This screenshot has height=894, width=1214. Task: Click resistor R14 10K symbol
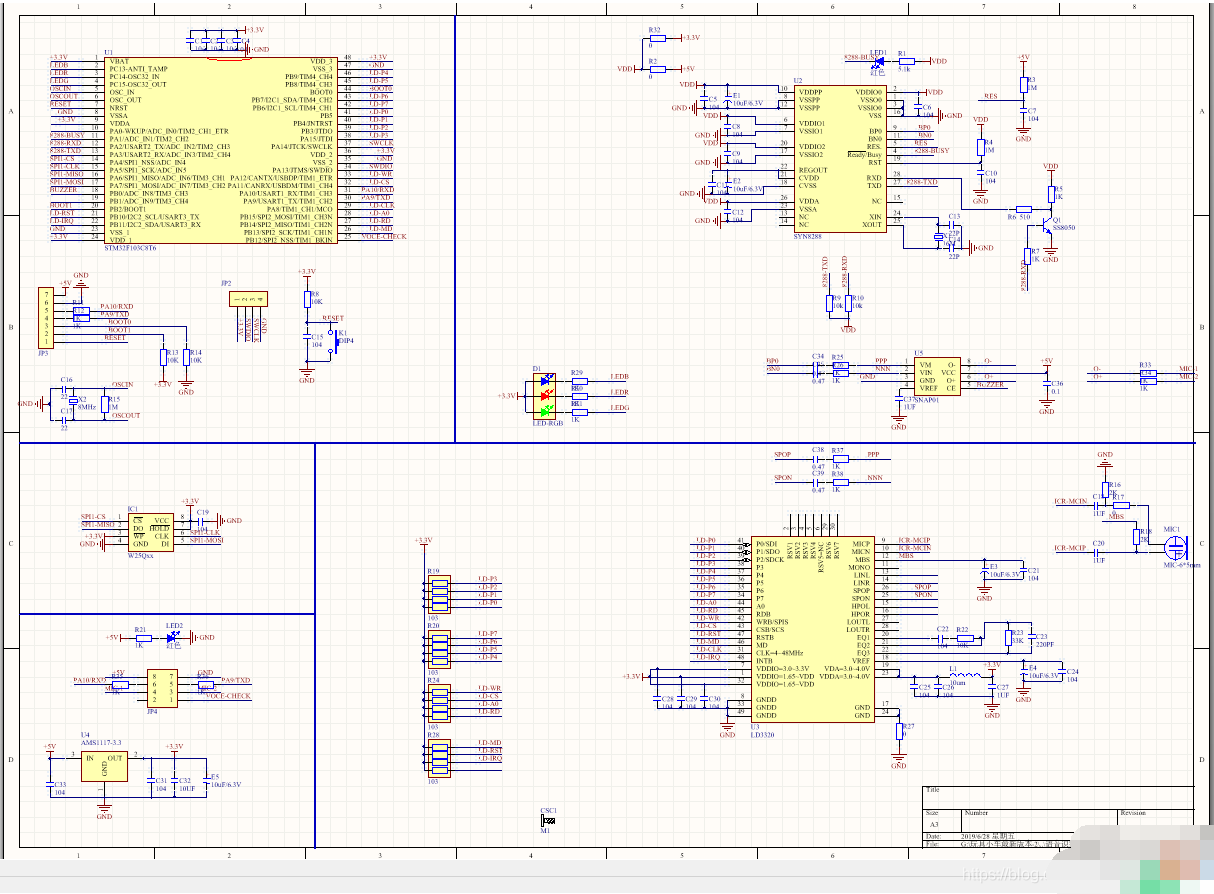coord(186,357)
